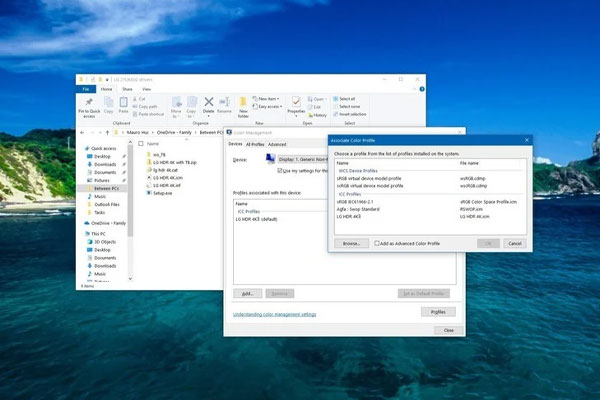600x400 pixels.
Task: Open the Device display dropdown
Action: [302, 159]
